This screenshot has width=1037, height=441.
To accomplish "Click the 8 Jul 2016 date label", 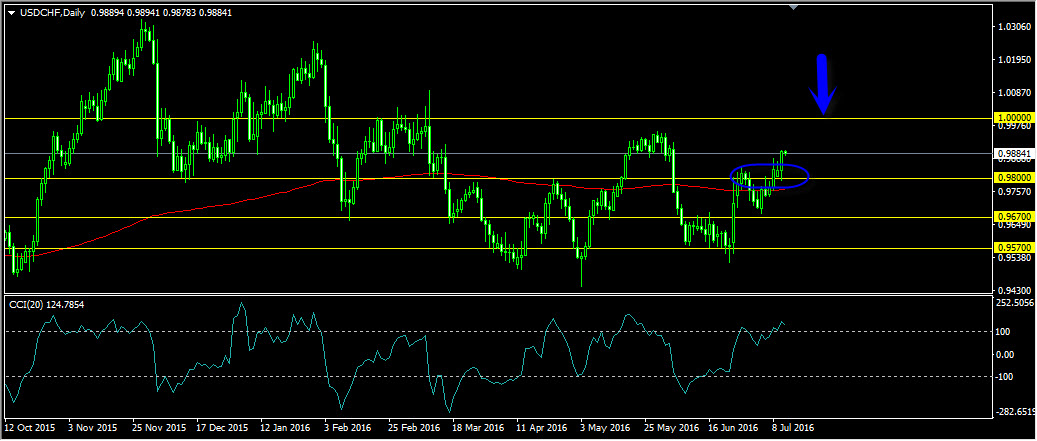I will point(791,427).
